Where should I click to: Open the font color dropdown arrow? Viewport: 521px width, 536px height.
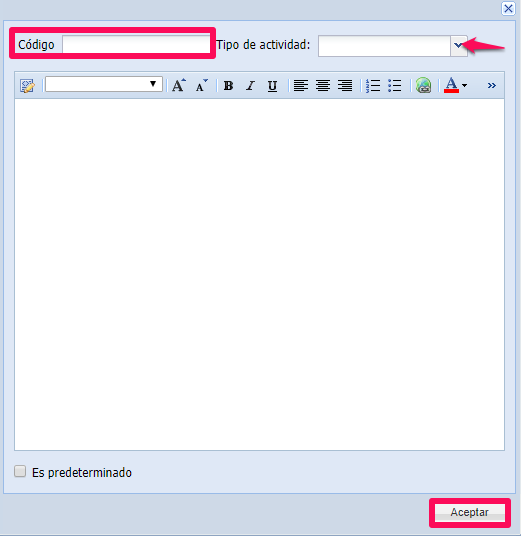tap(464, 85)
